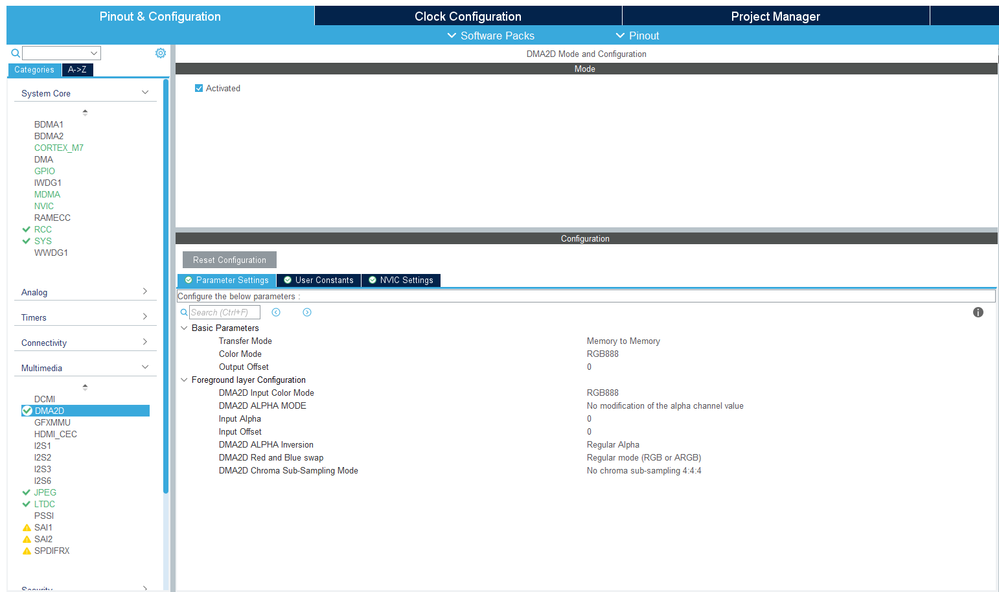The height and width of the screenshot is (592, 999).
Task: Open the Software Packs dropdown menu
Action: [491, 36]
